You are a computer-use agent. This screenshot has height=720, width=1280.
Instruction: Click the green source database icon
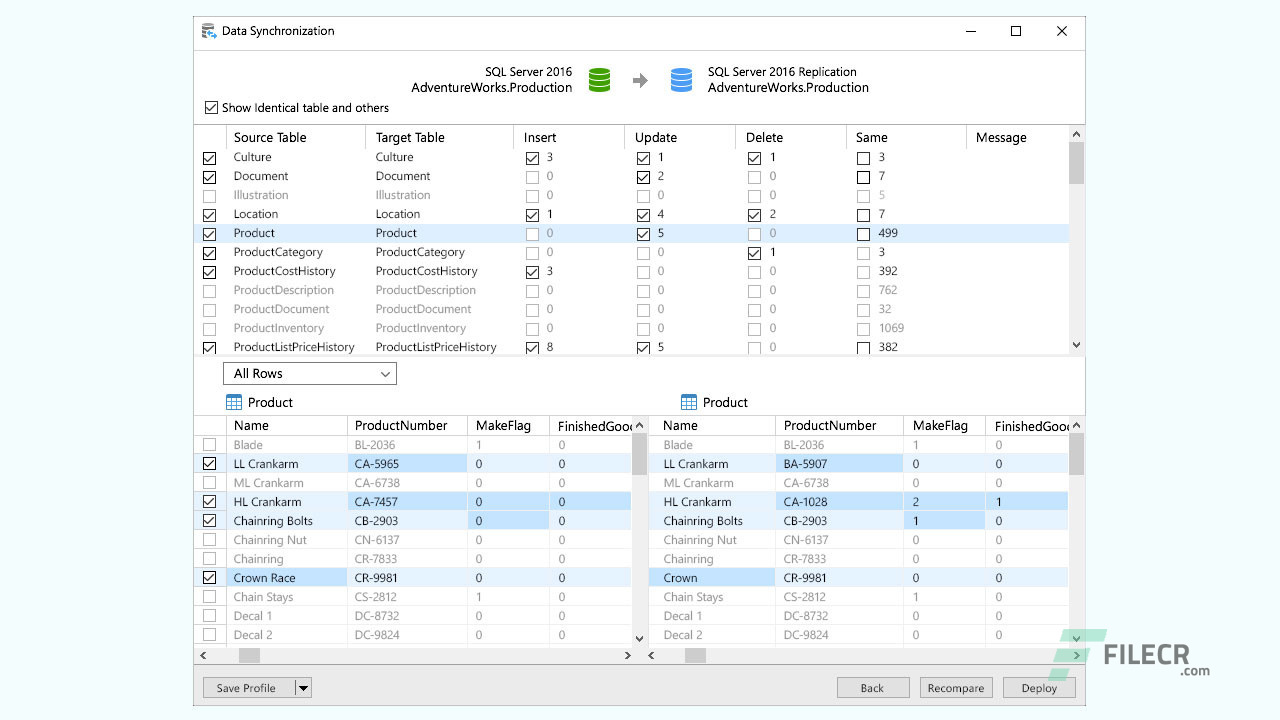pyautogui.click(x=599, y=80)
